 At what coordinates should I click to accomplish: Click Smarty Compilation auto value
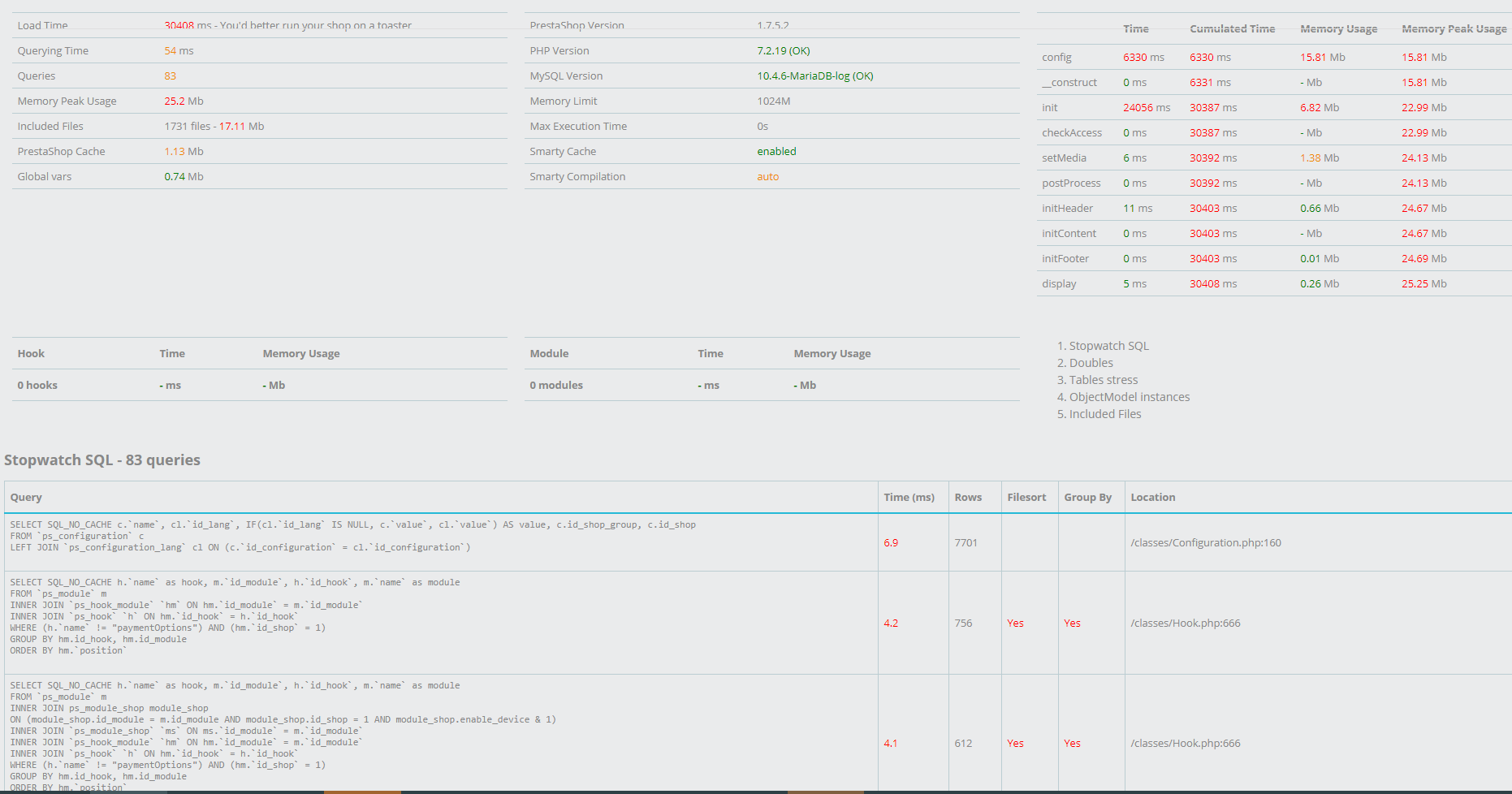click(x=767, y=176)
